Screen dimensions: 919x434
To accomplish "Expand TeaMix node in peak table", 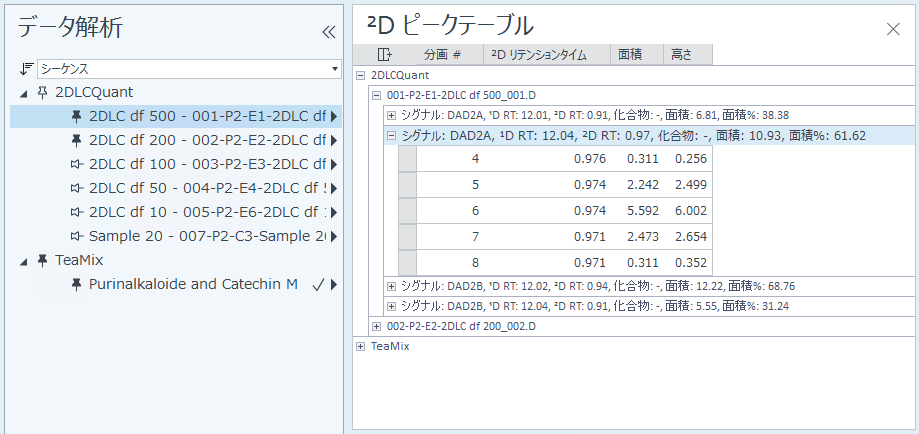I will coord(361,346).
